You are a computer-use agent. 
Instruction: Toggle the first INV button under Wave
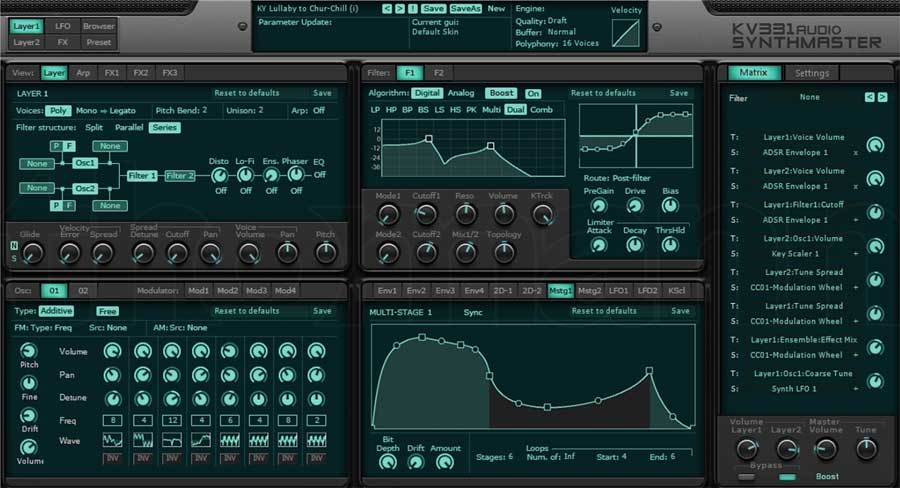pos(112,458)
